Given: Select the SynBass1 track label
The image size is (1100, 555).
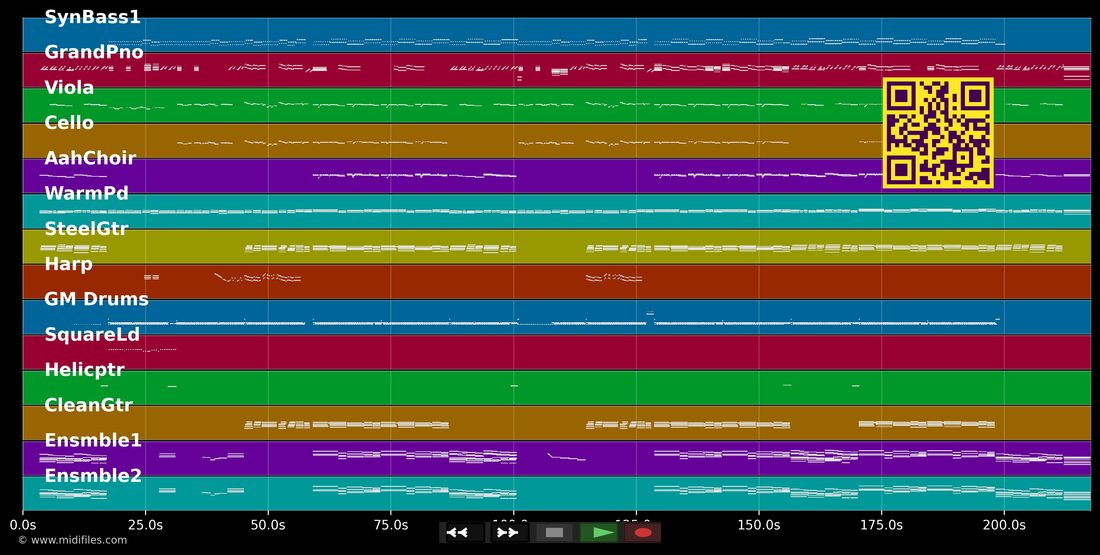Looking at the screenshot, I should 93,17.
